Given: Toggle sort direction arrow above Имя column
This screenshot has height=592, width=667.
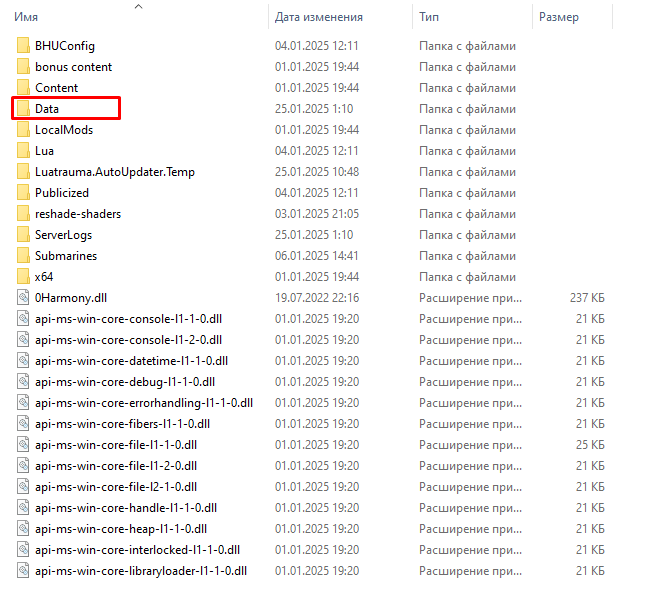Looking at the screenshot, I should coord(138,6).
